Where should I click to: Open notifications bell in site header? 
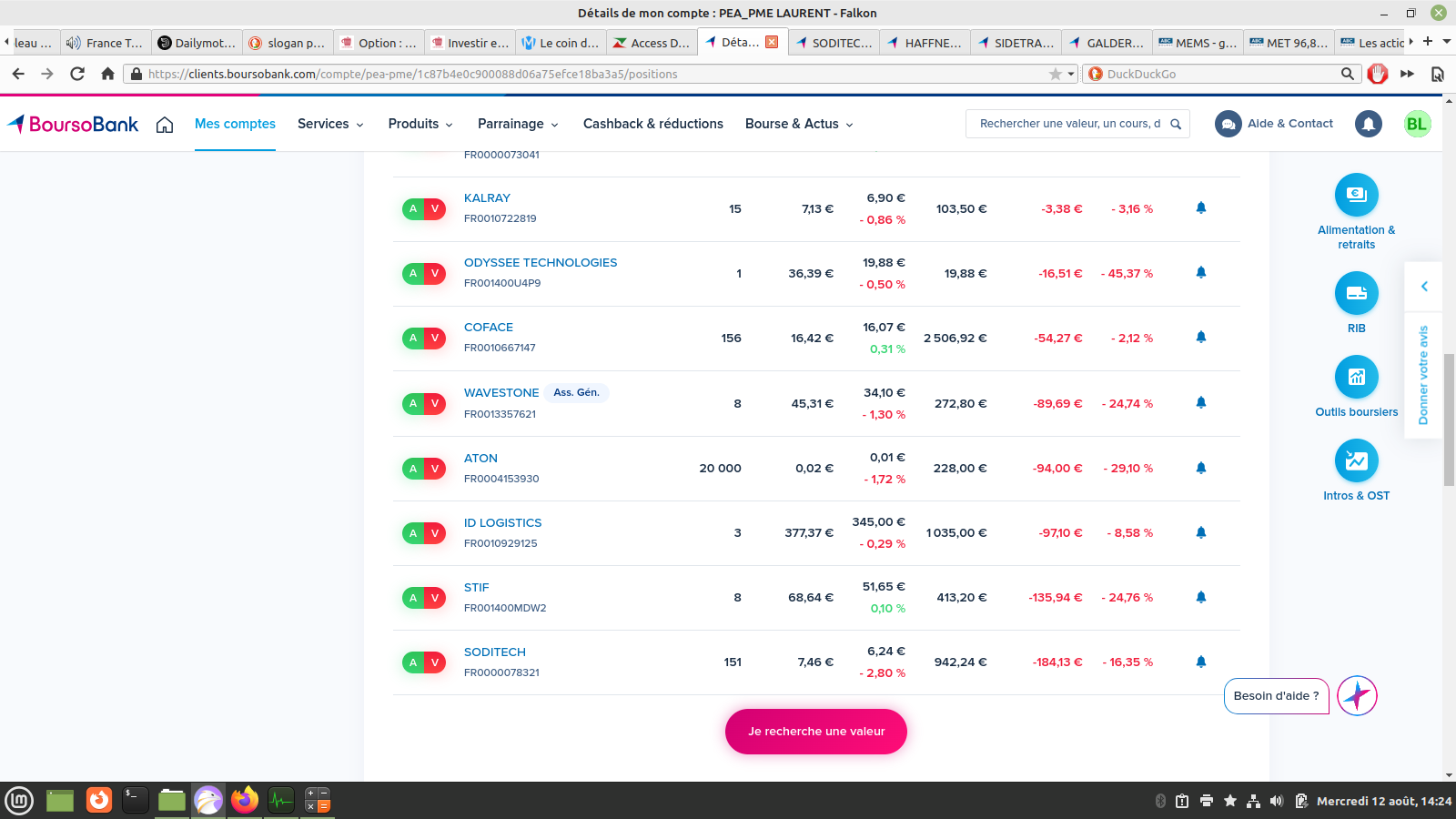pyautogui.click(x=1369, y=124)
